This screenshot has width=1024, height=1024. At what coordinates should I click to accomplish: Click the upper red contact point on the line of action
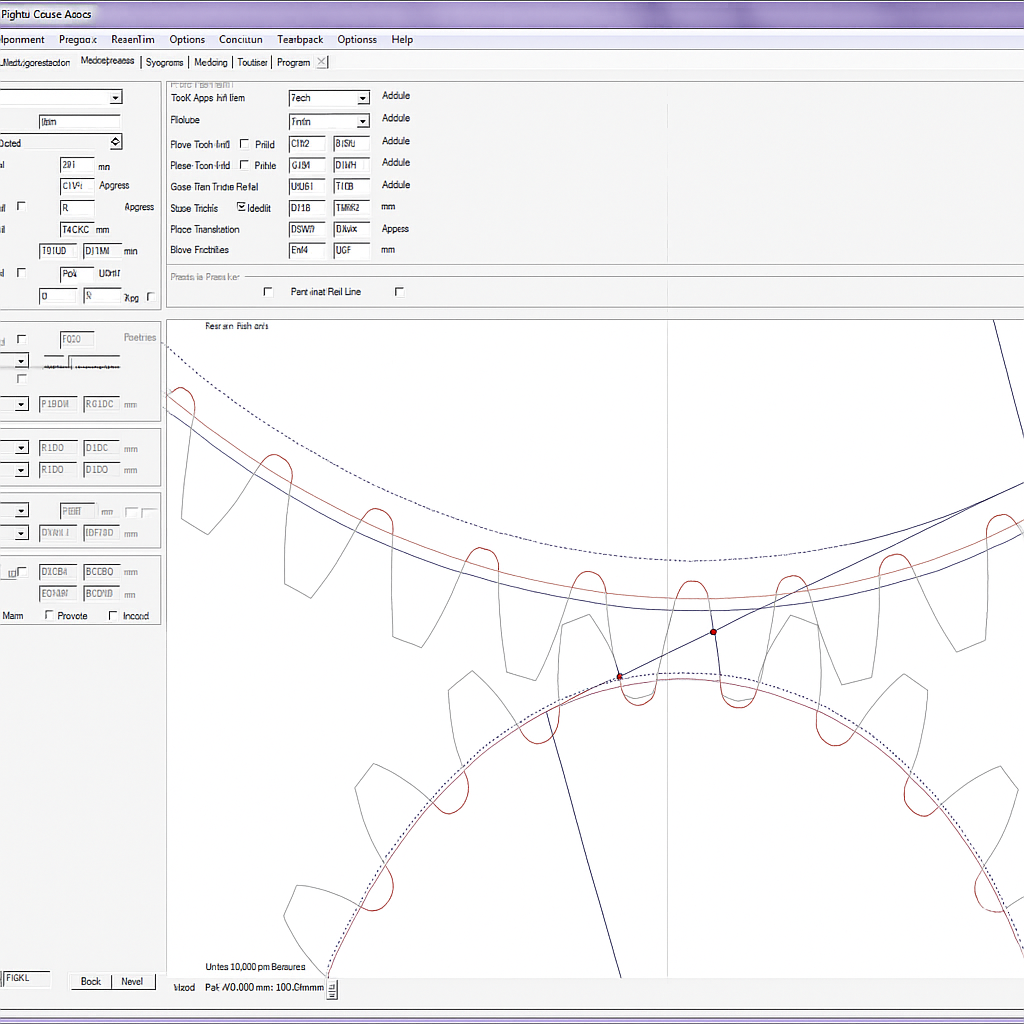coord(713,632)
